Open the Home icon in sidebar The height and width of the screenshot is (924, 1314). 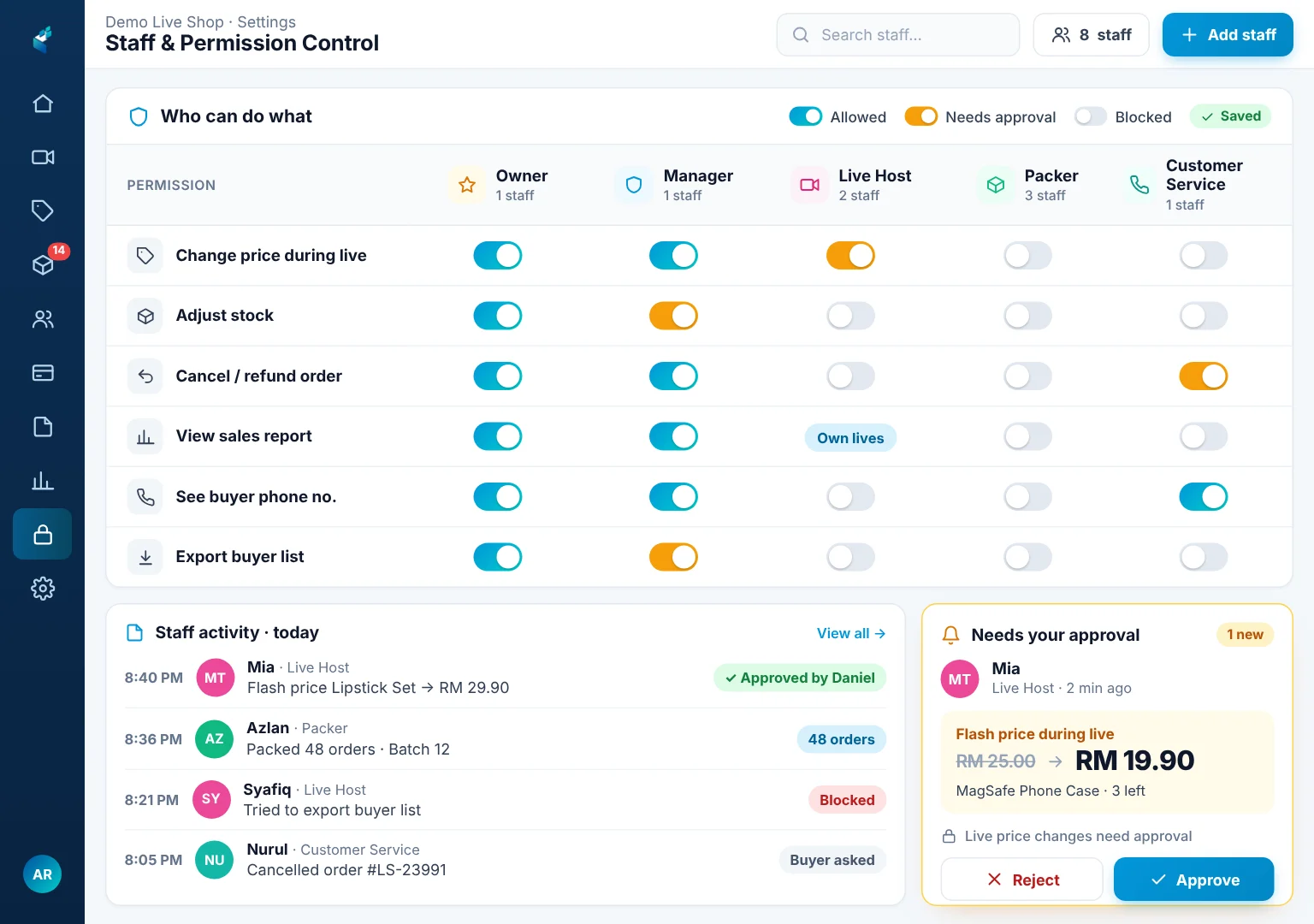pos(43,104)
